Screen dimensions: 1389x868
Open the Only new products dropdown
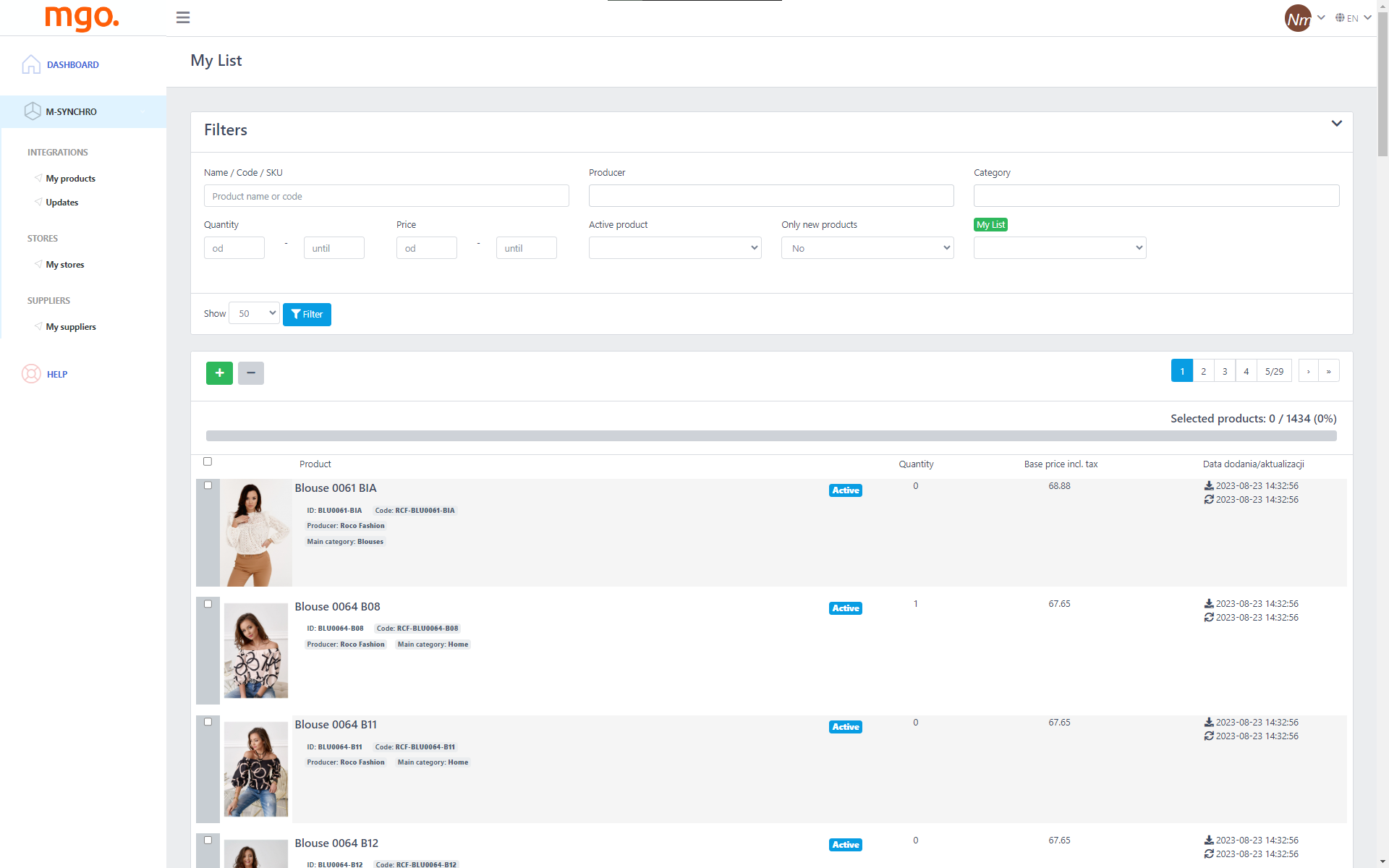point(867,248)
